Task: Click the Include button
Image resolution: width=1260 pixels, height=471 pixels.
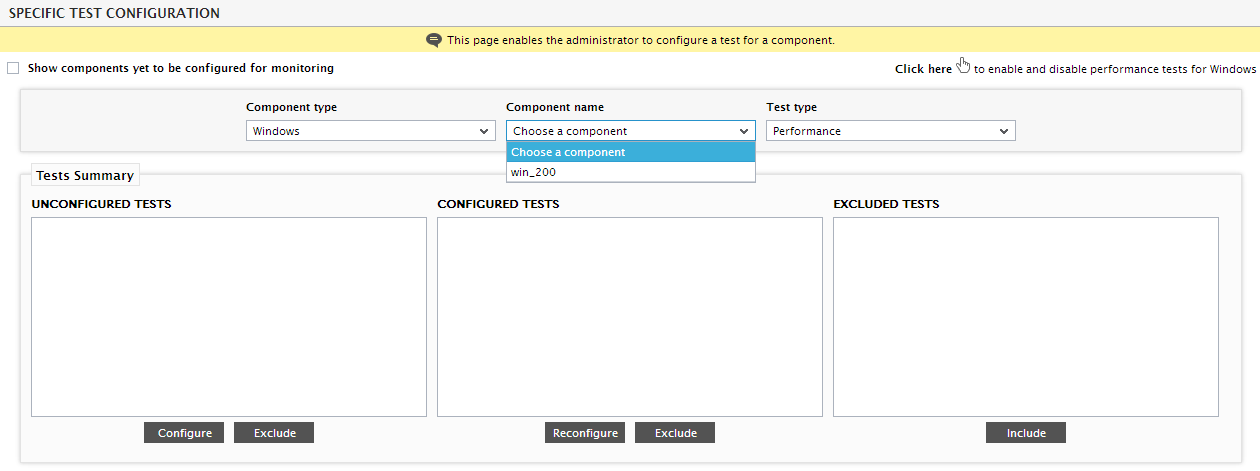Action: (x=1026, y=433)
